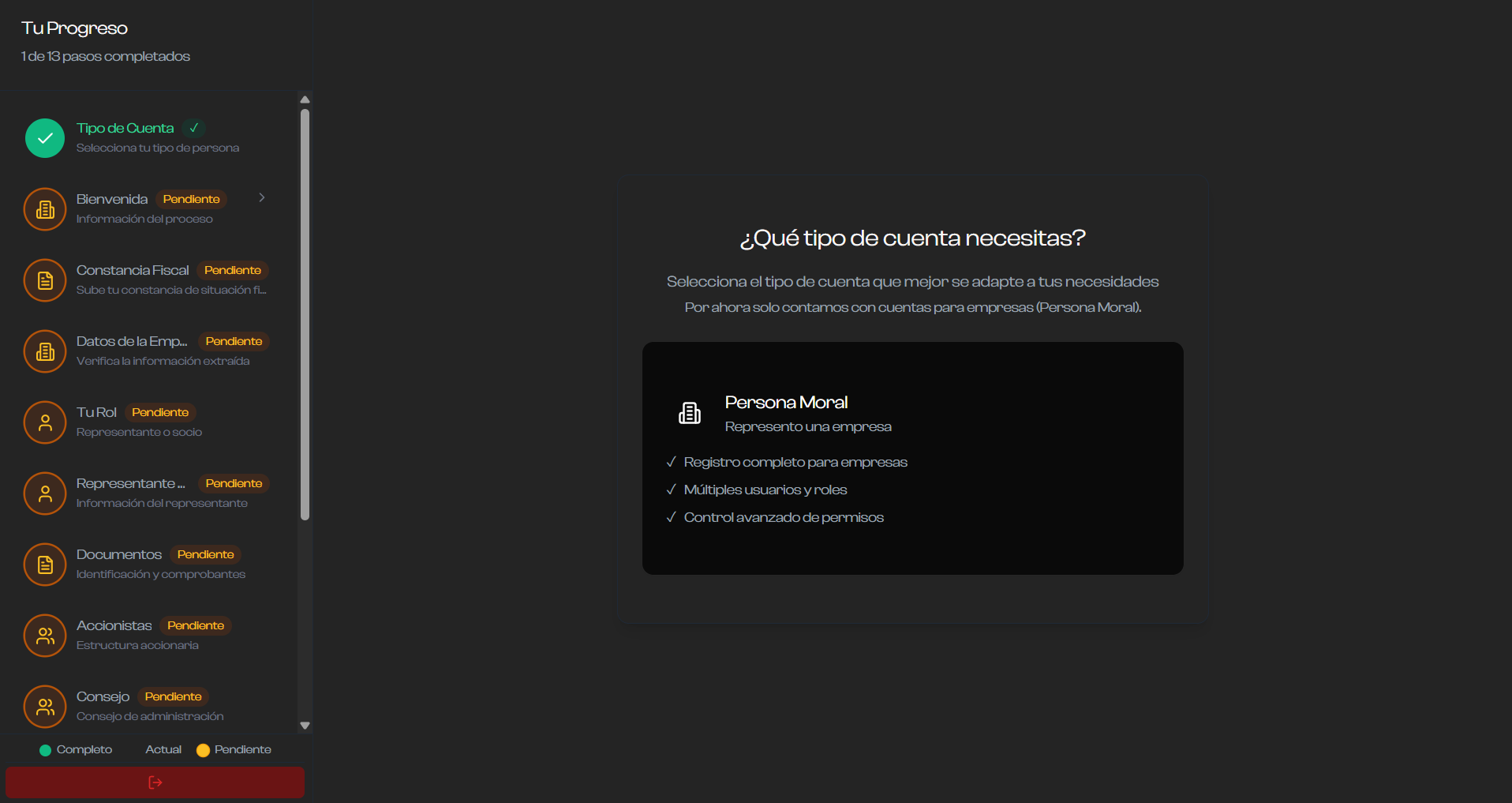This screenshot has width=1512, height=803.
Task: Click the small check badge beside Tipo de Cuenta
Action: (194, 128)
